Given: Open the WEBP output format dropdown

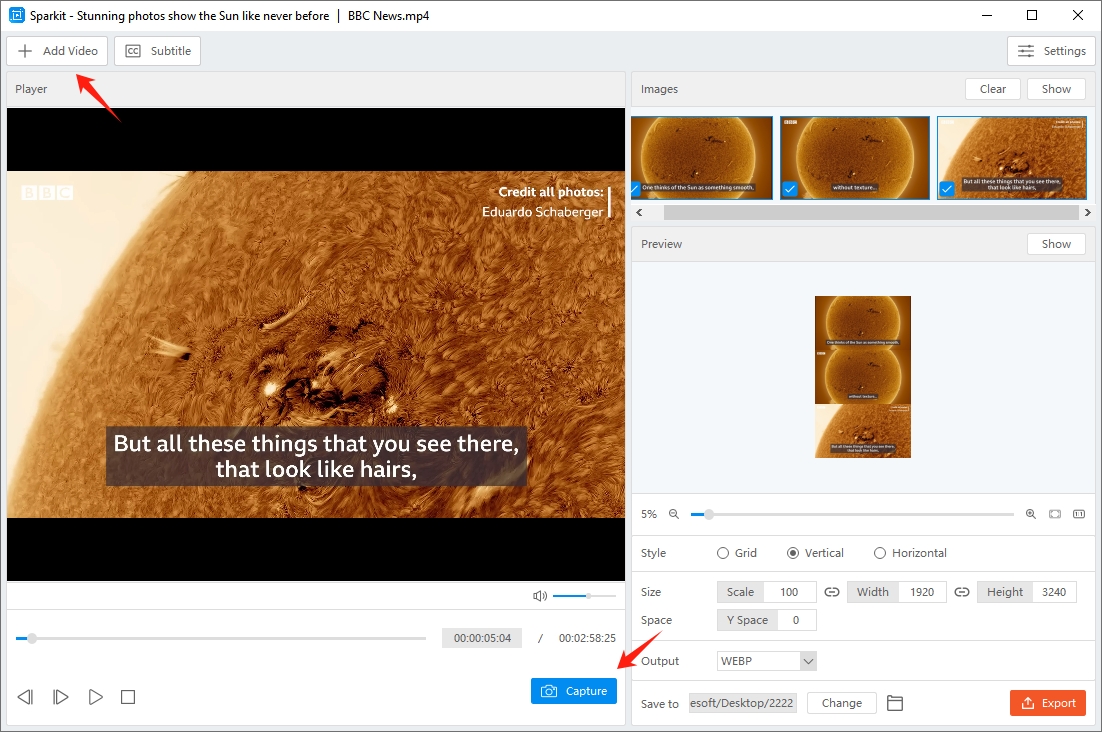Looking at the screenshot, I should click(766, 660).
